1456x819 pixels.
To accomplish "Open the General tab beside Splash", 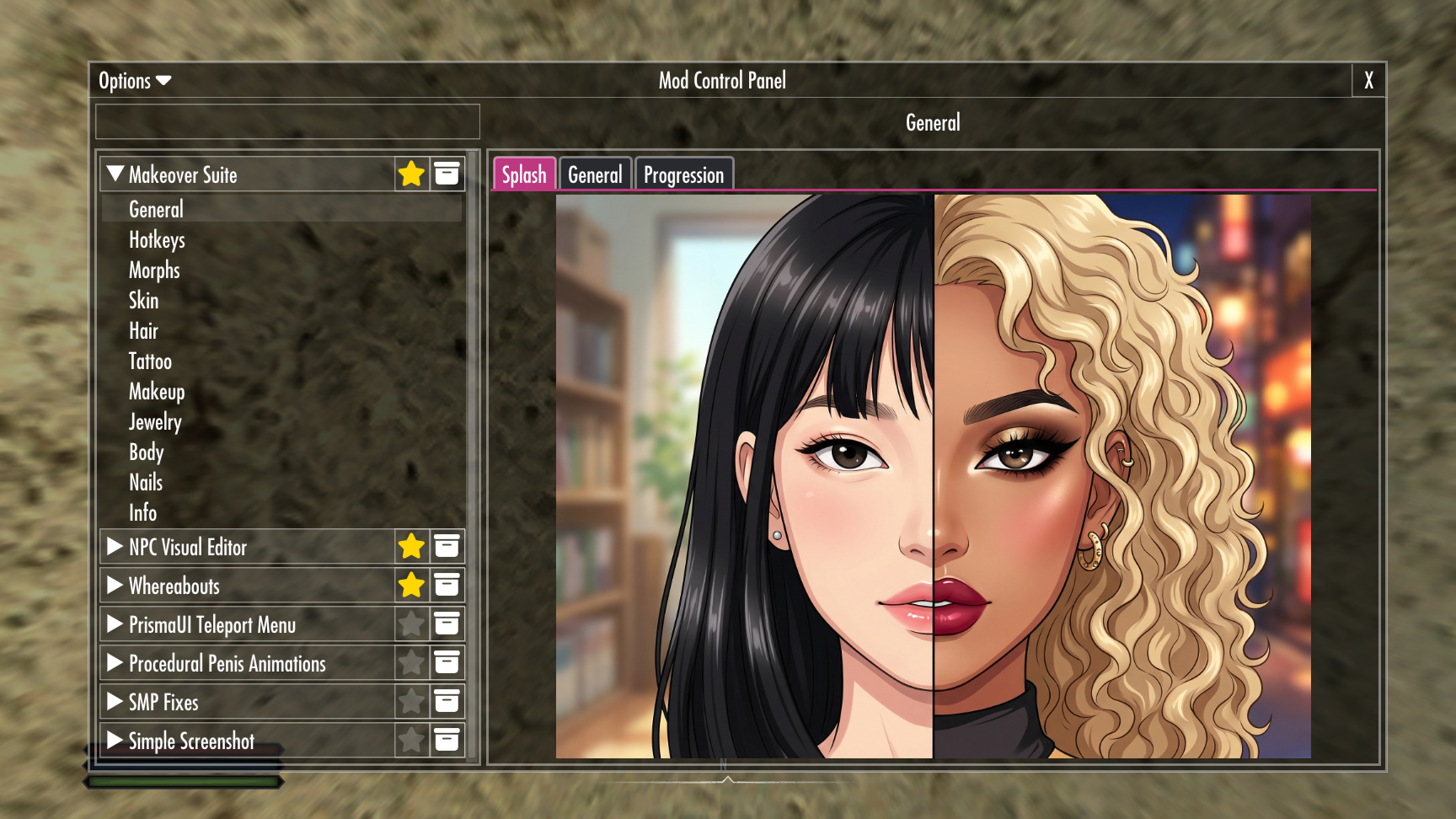I will [x=595, y=174].
